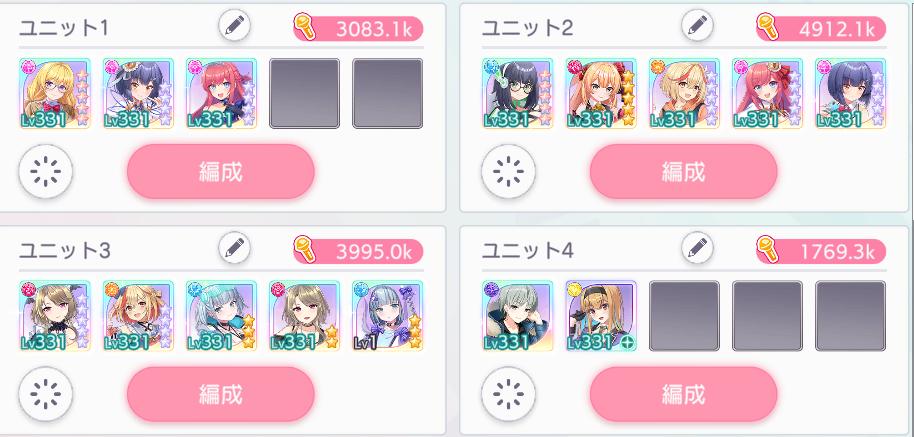
Task: Click the round dotted icon in ユニット4
Action: 508,394
